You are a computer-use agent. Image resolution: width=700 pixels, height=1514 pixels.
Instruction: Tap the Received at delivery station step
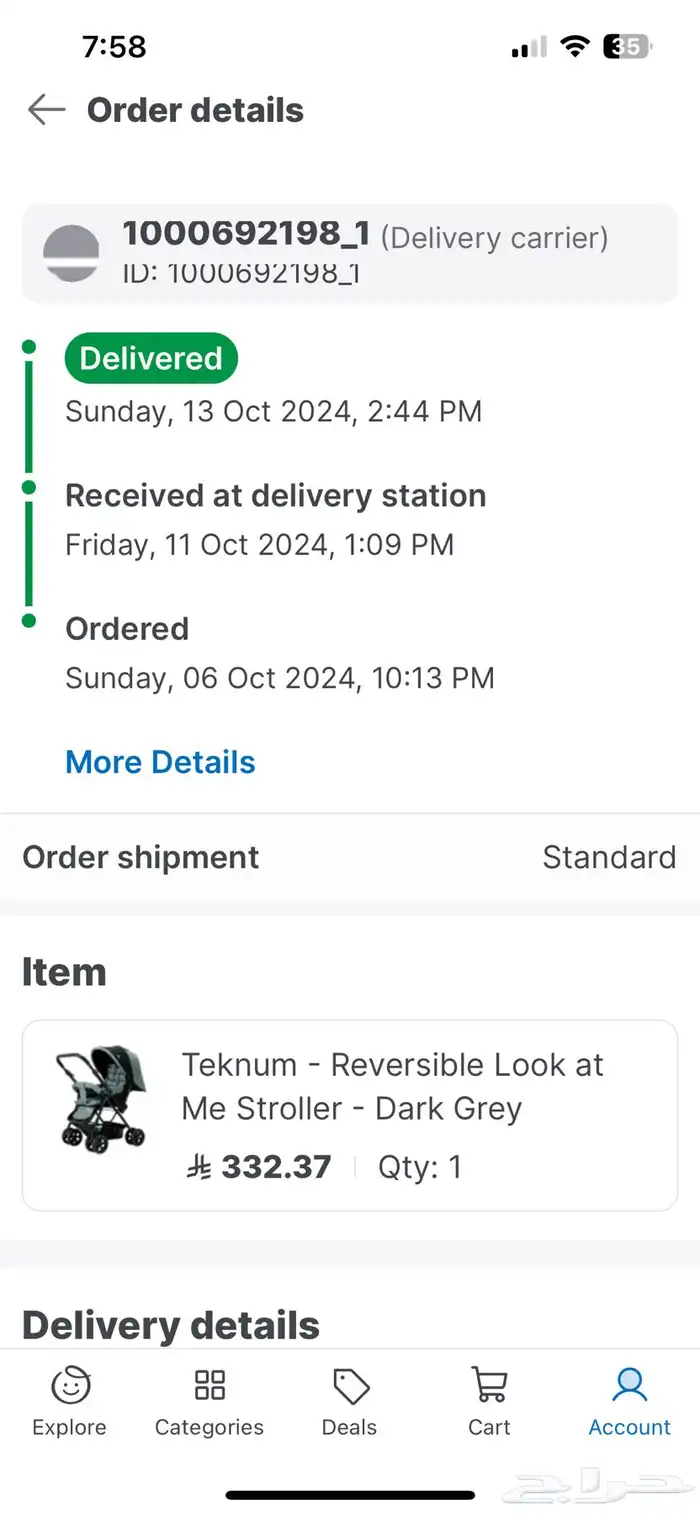[x=275, y=496]
